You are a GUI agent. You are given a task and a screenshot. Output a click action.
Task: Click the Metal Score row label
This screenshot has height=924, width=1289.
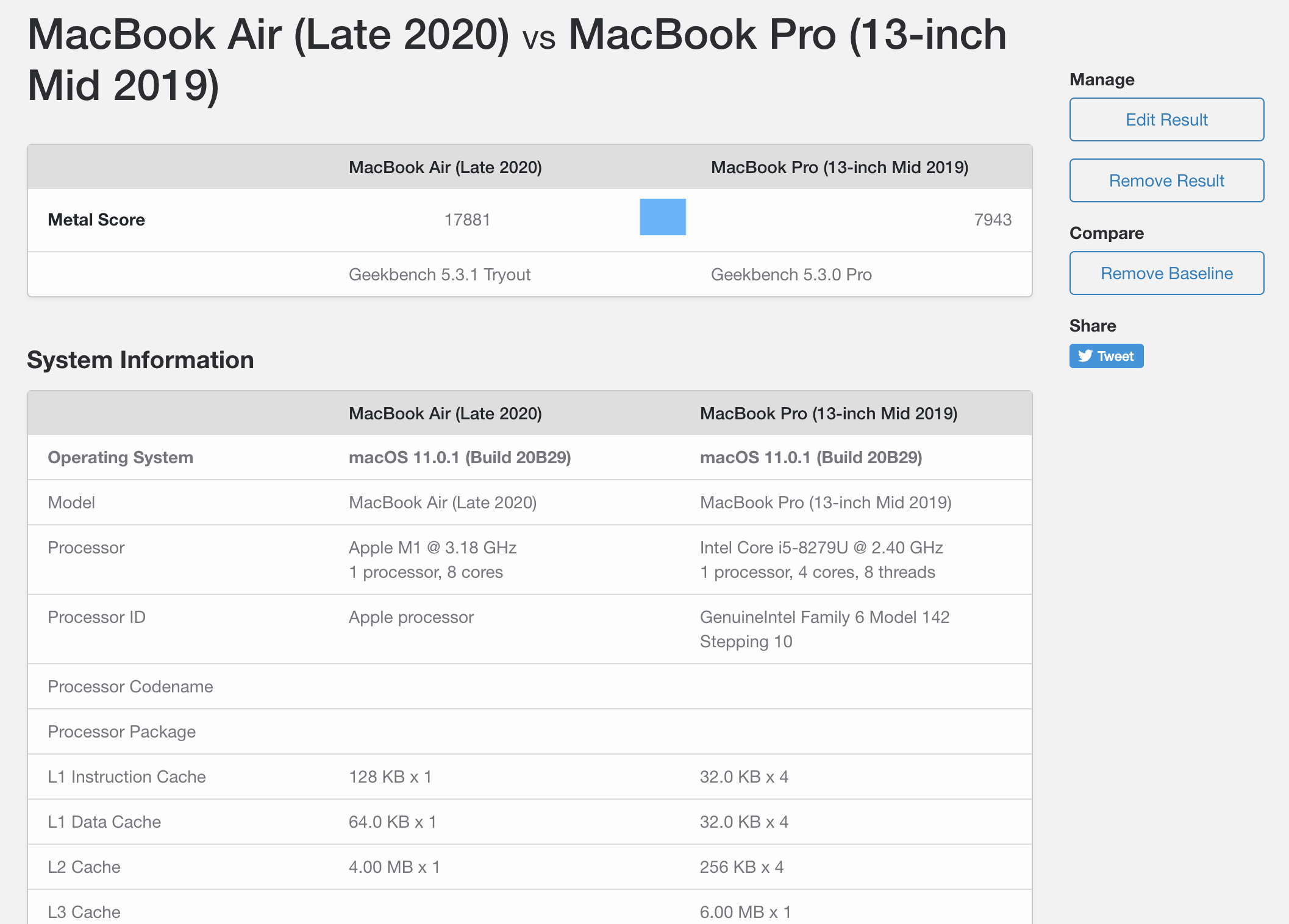pyautogui.click(x=96, y=219)
